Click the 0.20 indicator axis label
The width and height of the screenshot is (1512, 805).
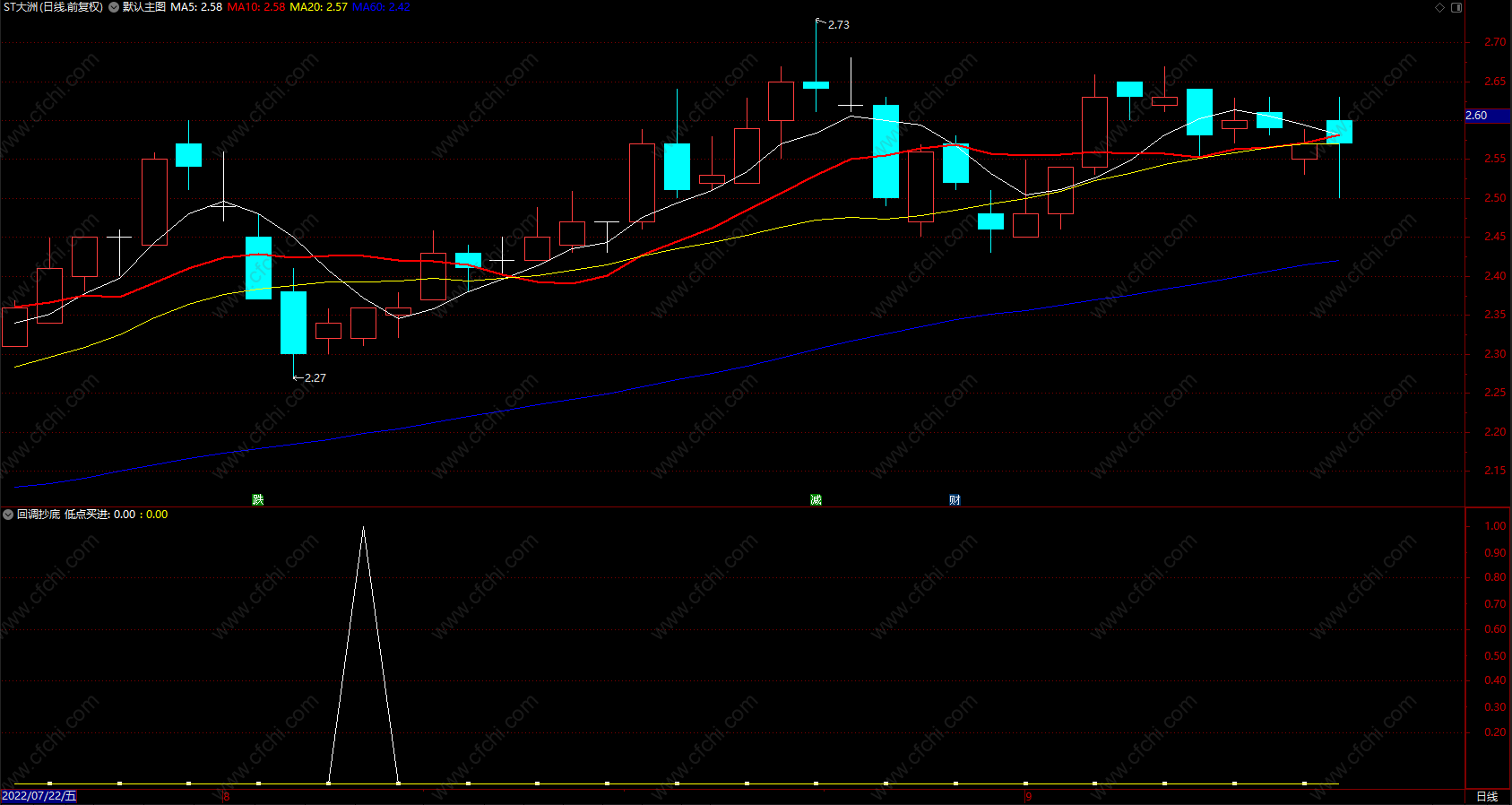[1495, 732]
